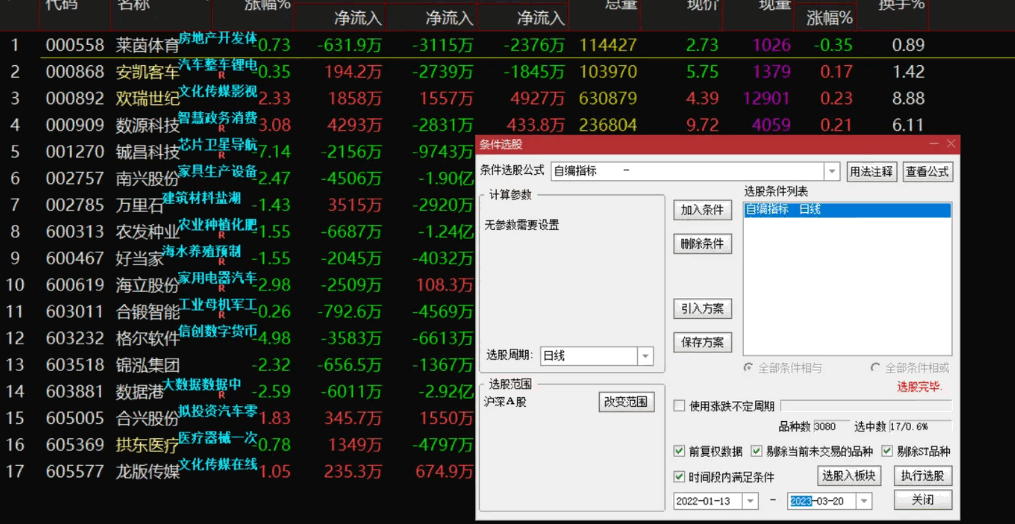Select the 铖昌科技 stock name

point(148,152)
